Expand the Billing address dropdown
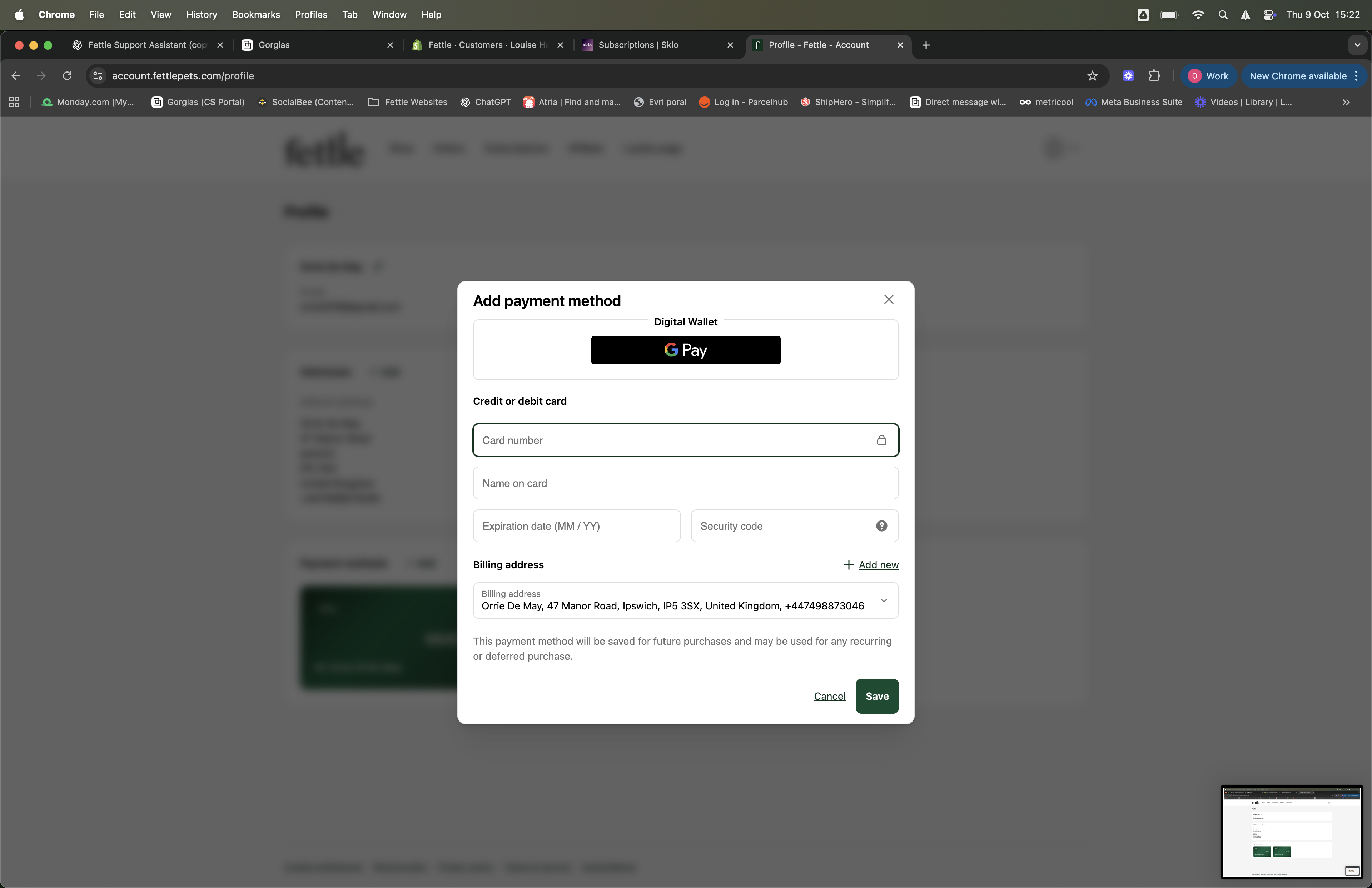This screenshot has height=888, width=1372. 883,600
